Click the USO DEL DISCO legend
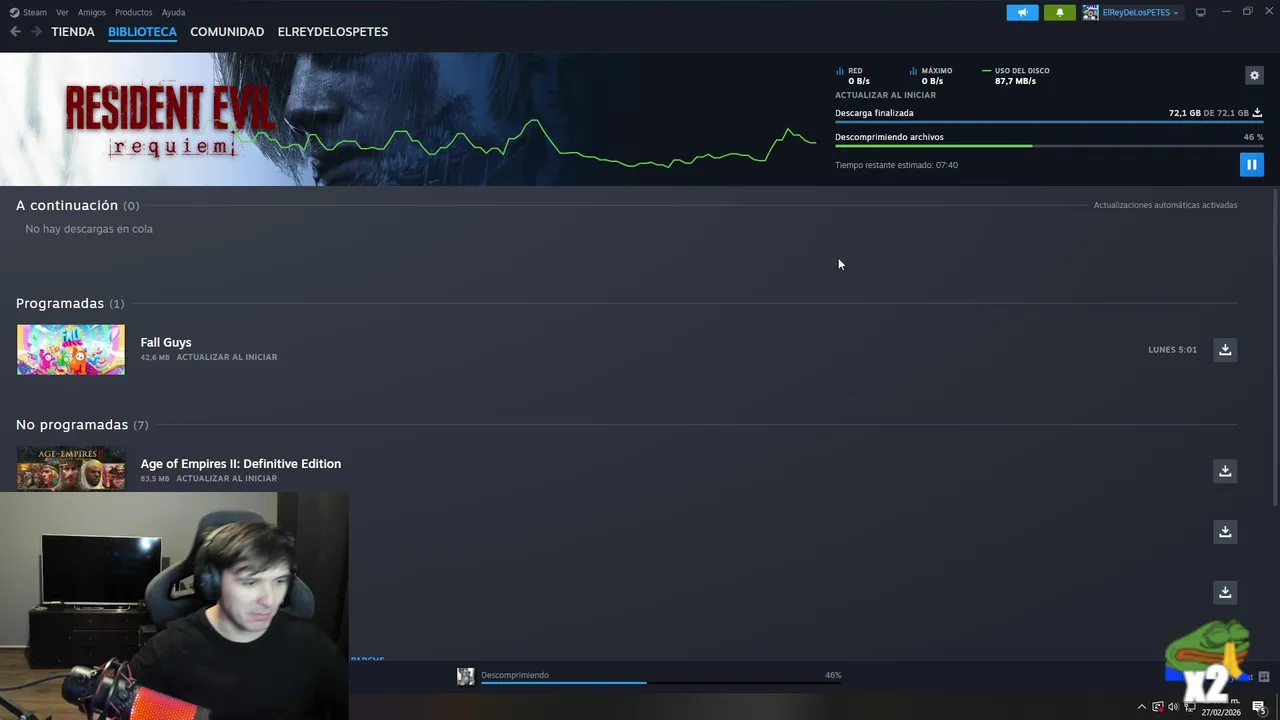Image resolution: width=1280 pixels, height=720 pixels. pyautogui.click(x=1016, y=76)
